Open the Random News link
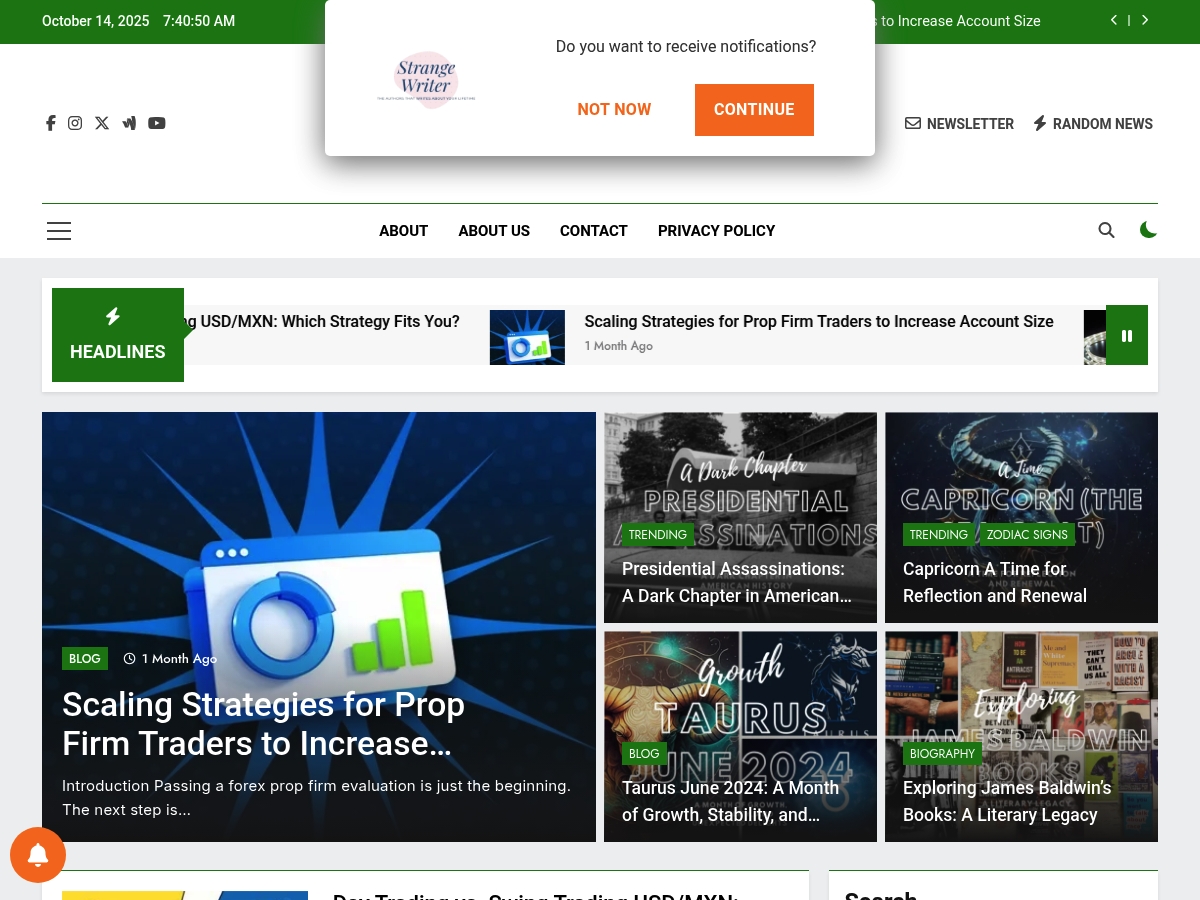This screenshot has width=1200, height=900. point(1093,124)
